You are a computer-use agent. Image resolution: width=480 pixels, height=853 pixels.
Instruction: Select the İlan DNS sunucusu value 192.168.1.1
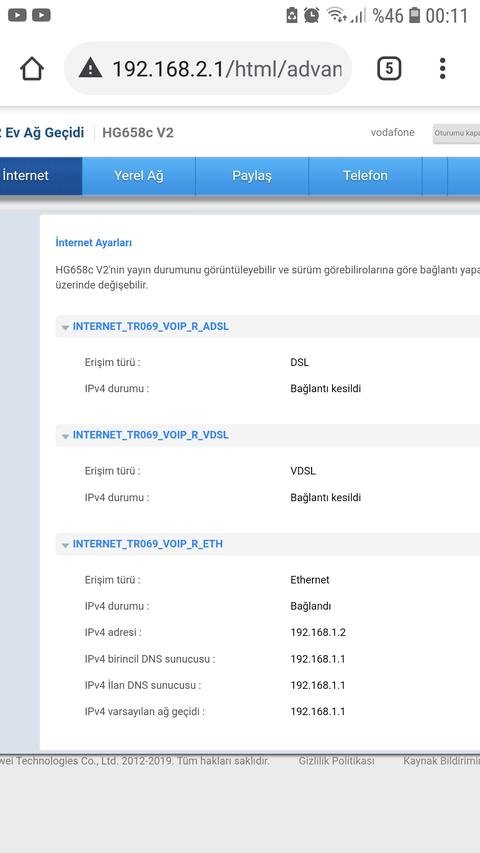318,685
